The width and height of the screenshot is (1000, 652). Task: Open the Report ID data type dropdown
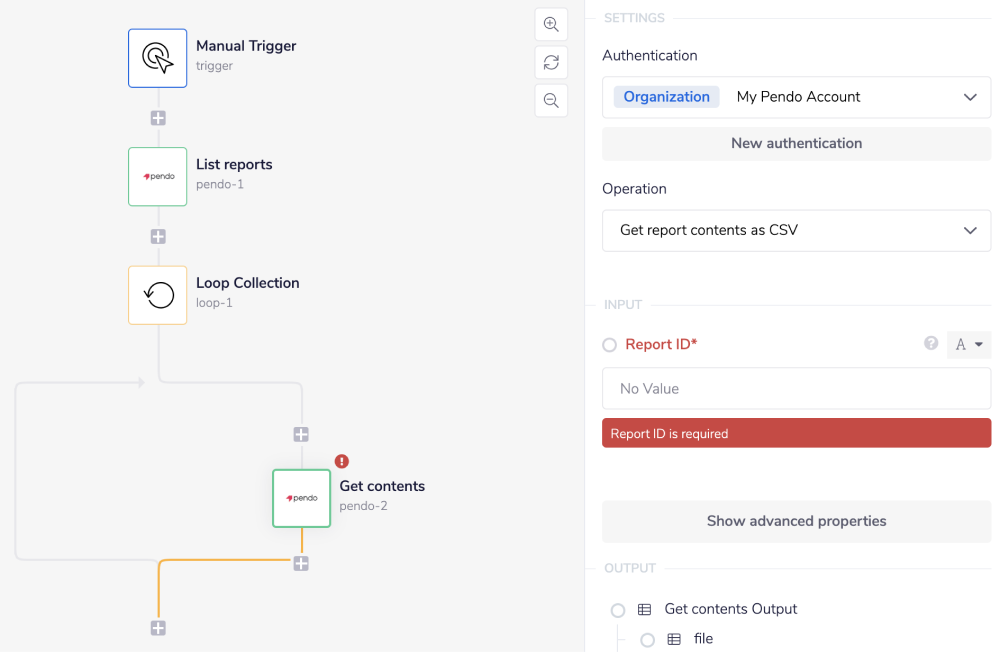point(968,343)
